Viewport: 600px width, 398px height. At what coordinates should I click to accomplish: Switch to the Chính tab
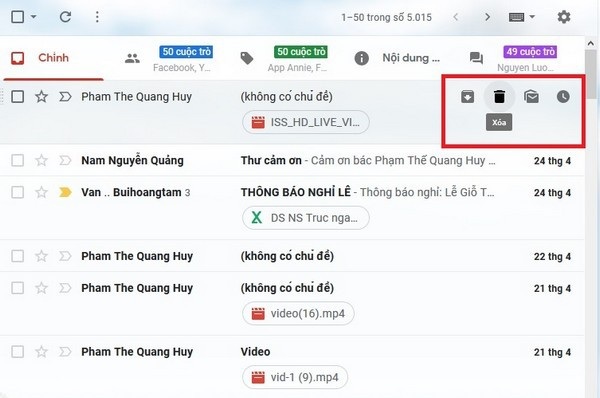click(54, 58)
